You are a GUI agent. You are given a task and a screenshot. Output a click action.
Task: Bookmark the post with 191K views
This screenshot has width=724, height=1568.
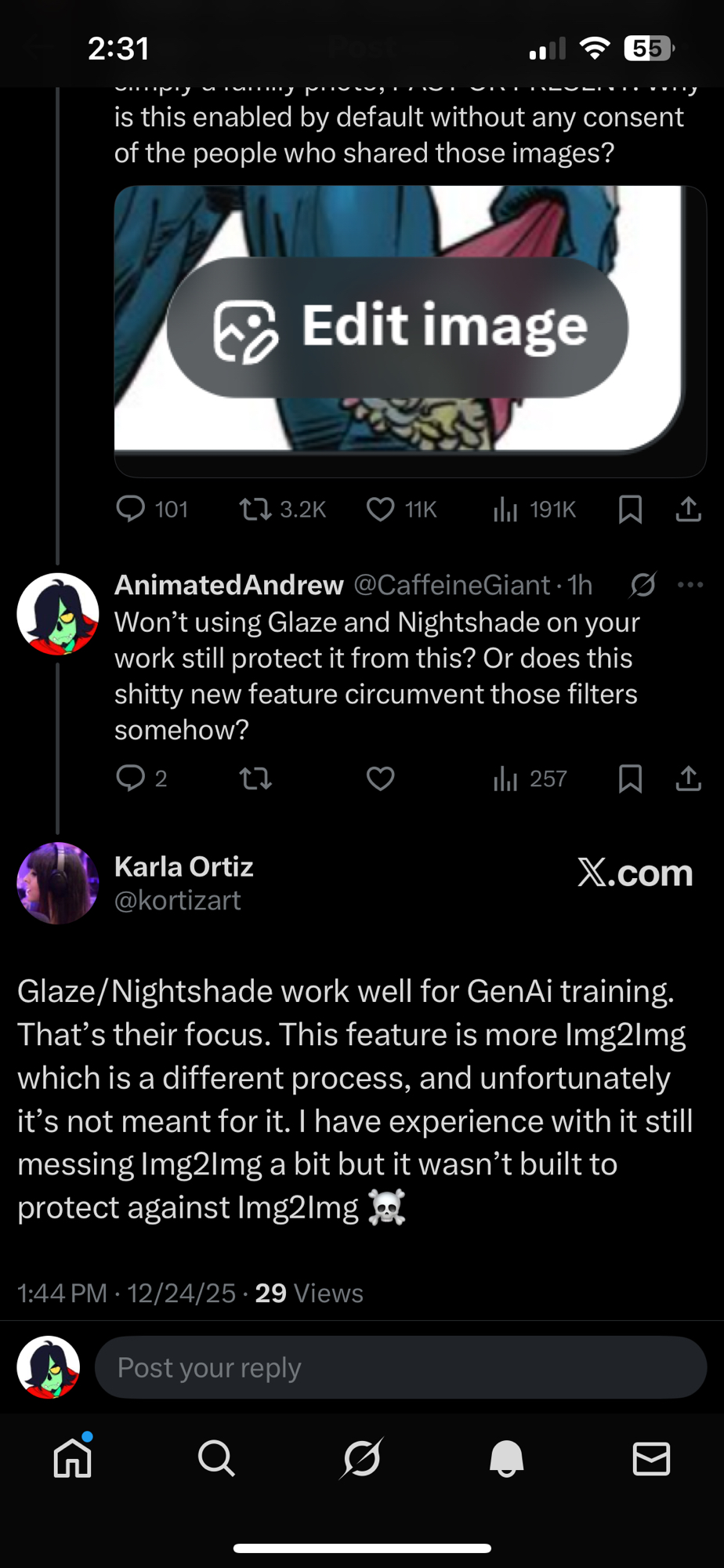click(x=630, y=510)
